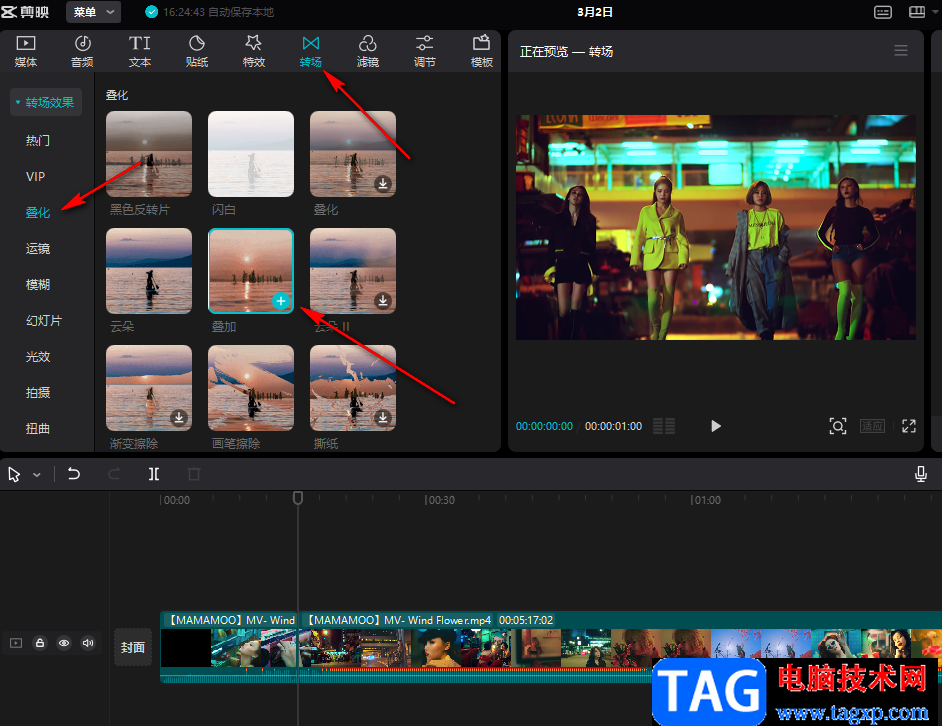This screenshot has width=942, height=726.
Task: Click the 剪映 app logo
Action: point(26,12)
